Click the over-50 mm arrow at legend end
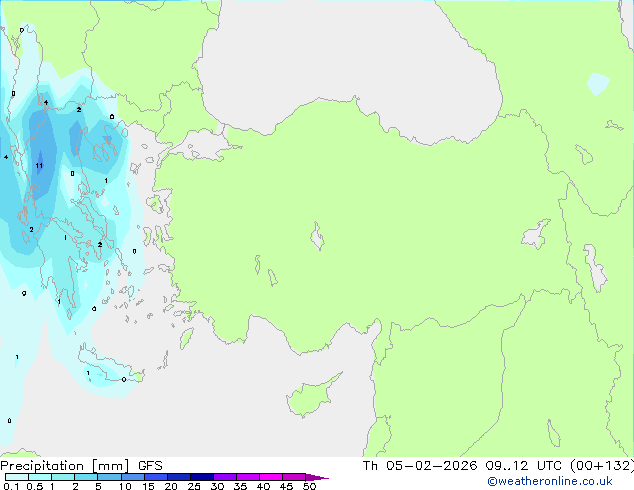The height and width of the screenshot is (490, 634). point(317,477)
